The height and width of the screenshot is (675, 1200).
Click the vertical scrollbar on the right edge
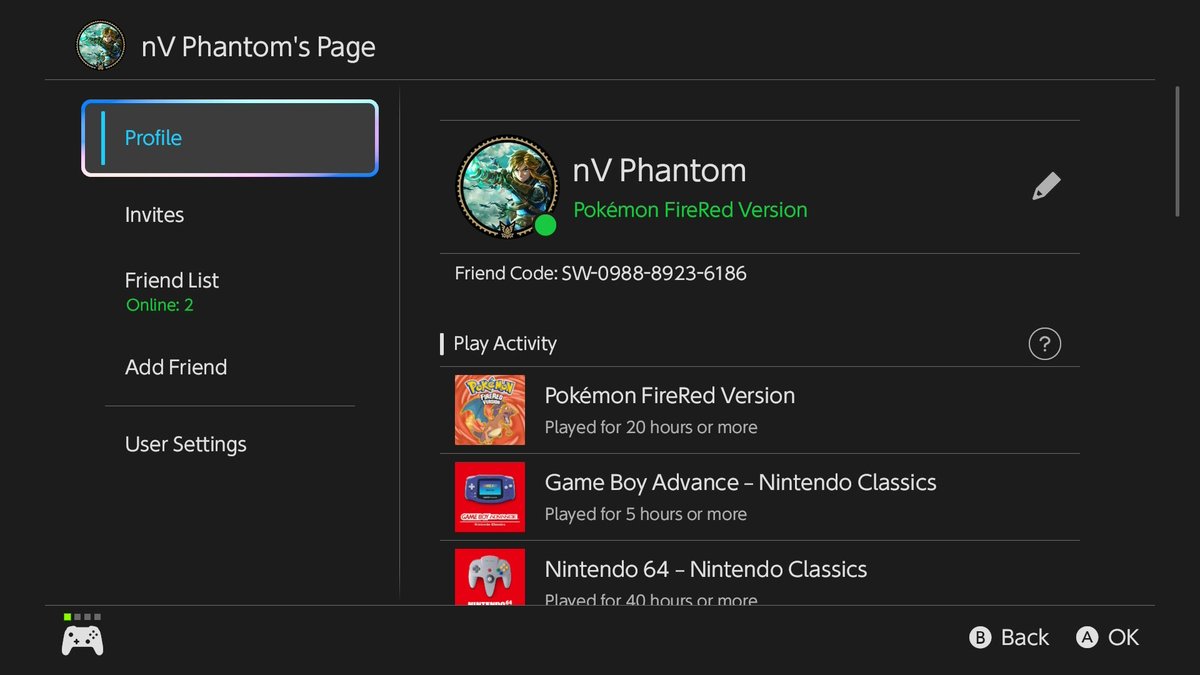1178,150
